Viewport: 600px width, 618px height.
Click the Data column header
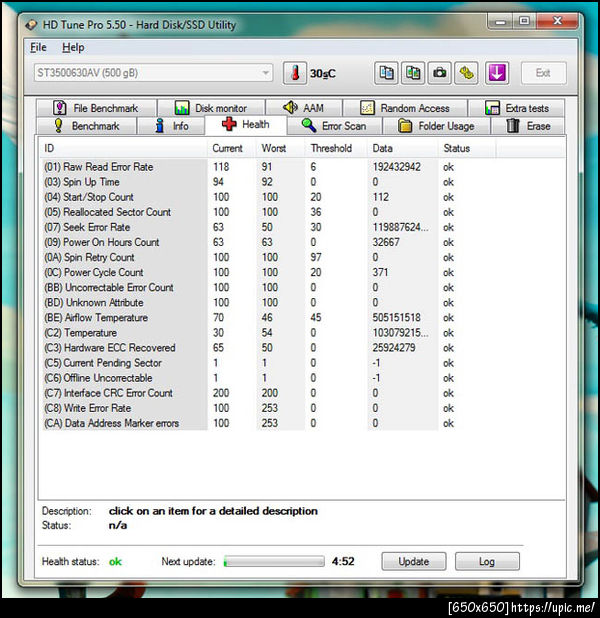[402, 148]
